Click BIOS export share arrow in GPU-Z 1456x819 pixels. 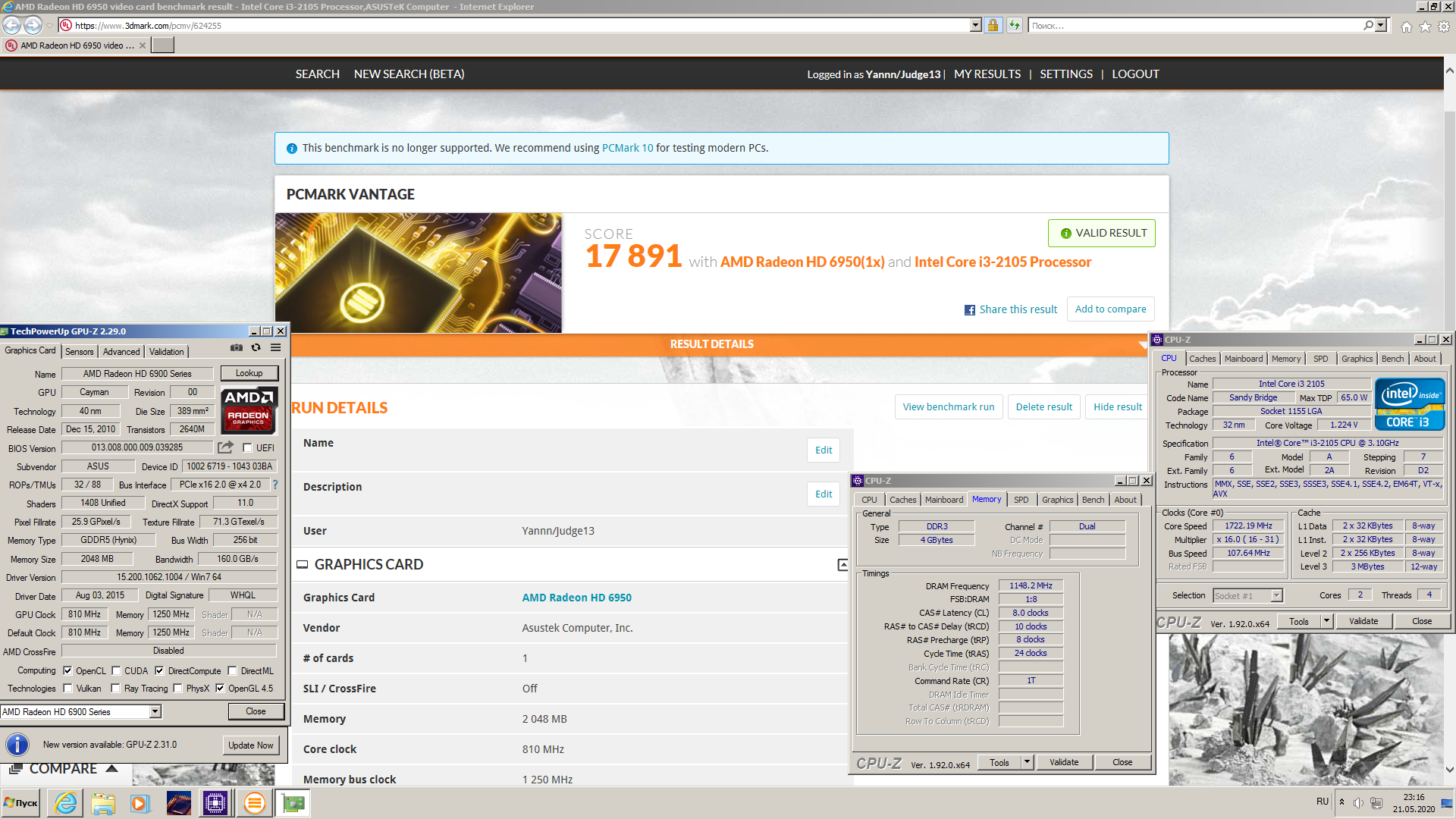(225, 447)
